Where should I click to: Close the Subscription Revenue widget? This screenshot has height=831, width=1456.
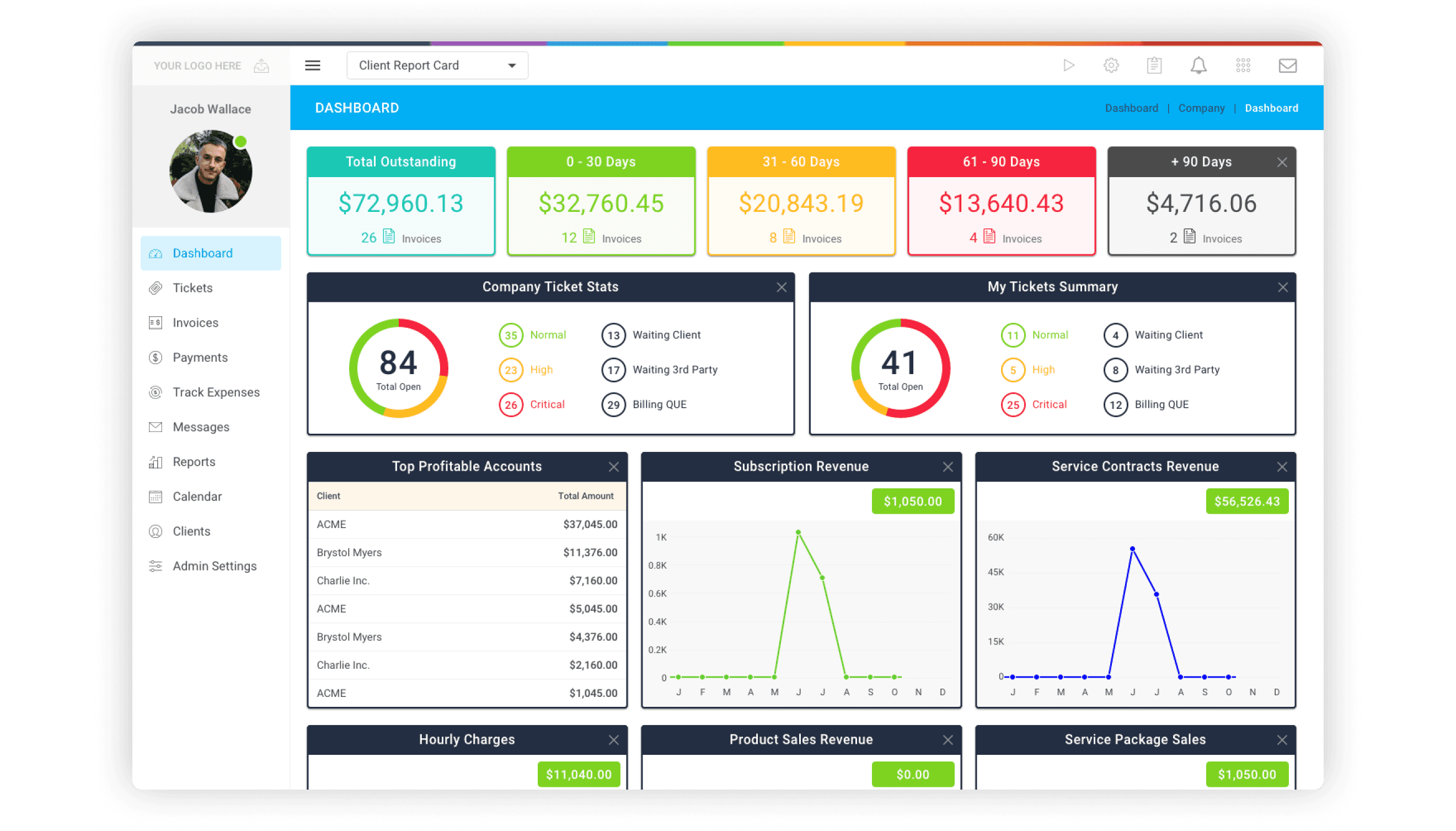coord(948,467)
